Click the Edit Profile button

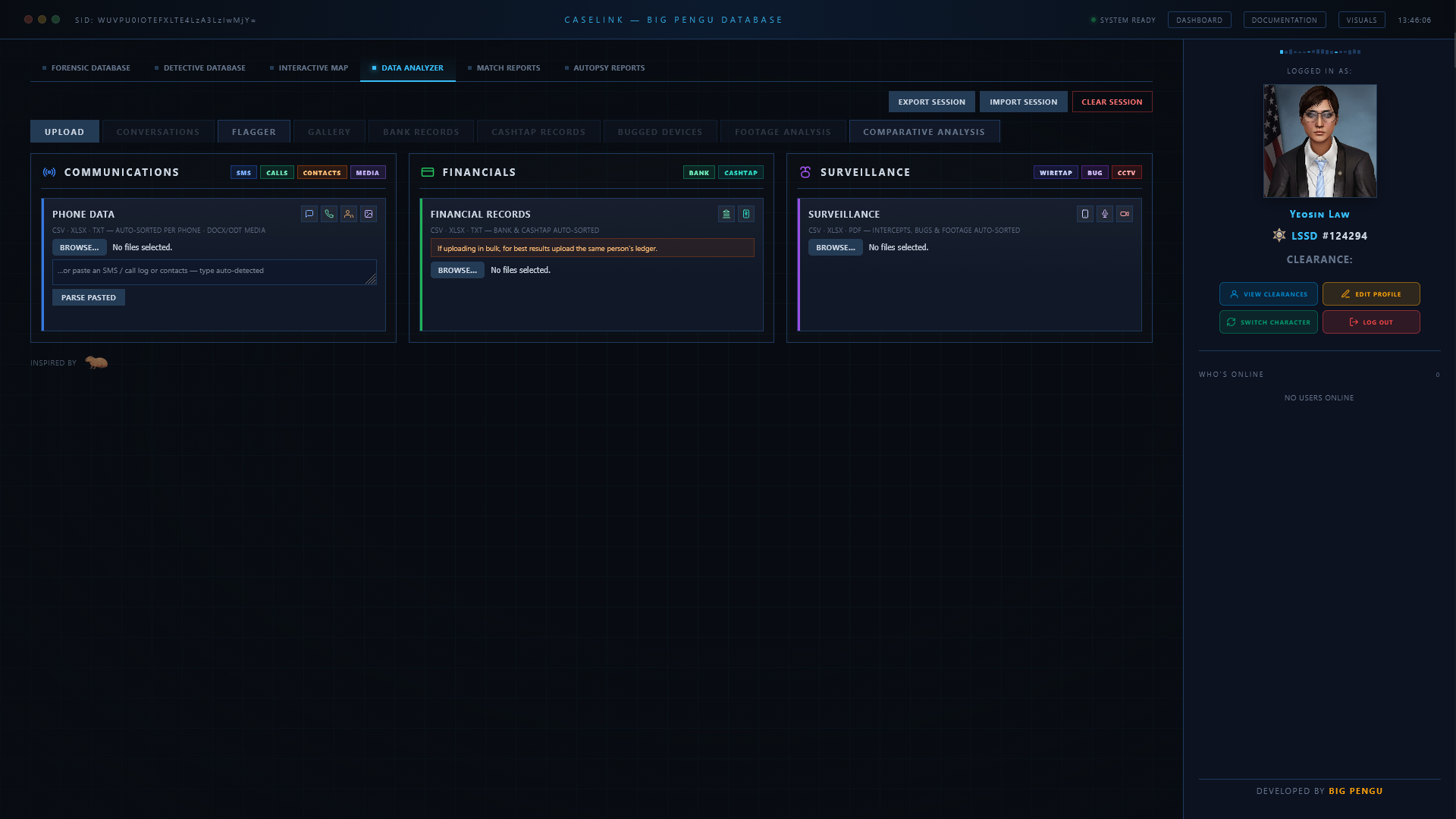[1371, 294]
